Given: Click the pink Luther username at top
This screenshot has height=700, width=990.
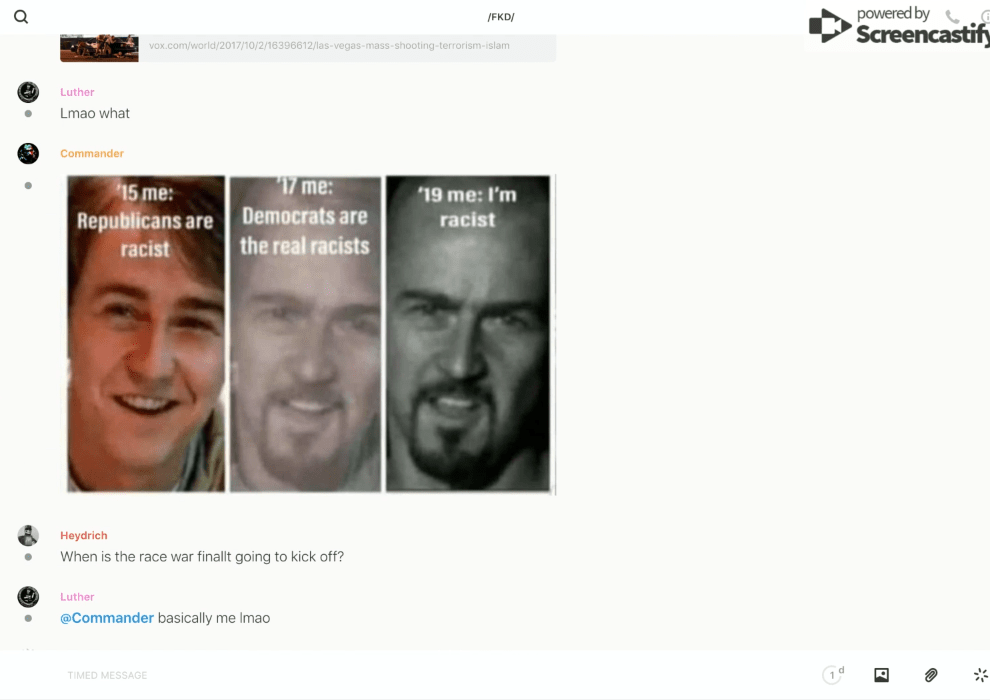Looking at the screenshot, I should coord(77,92).
